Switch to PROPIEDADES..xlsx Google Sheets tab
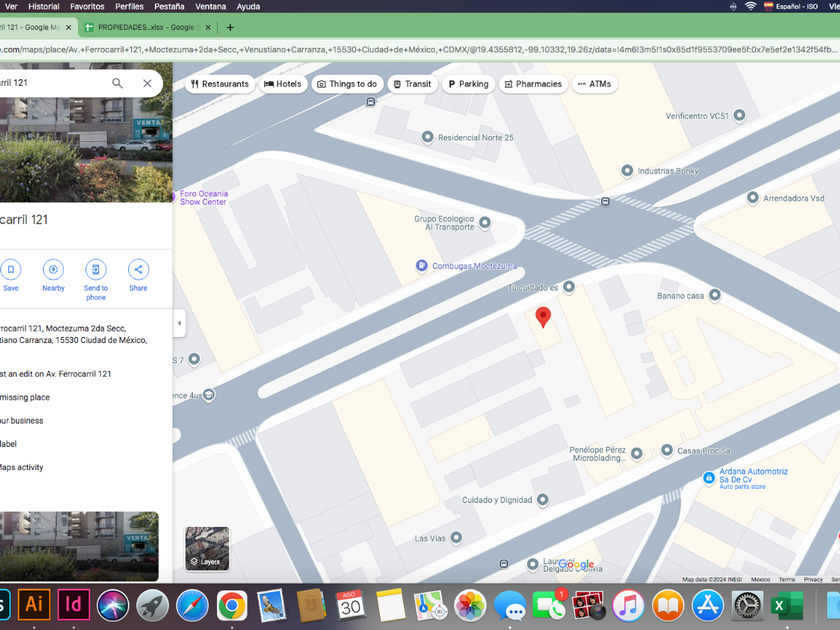840x630 pixels. tap(146, 27)
